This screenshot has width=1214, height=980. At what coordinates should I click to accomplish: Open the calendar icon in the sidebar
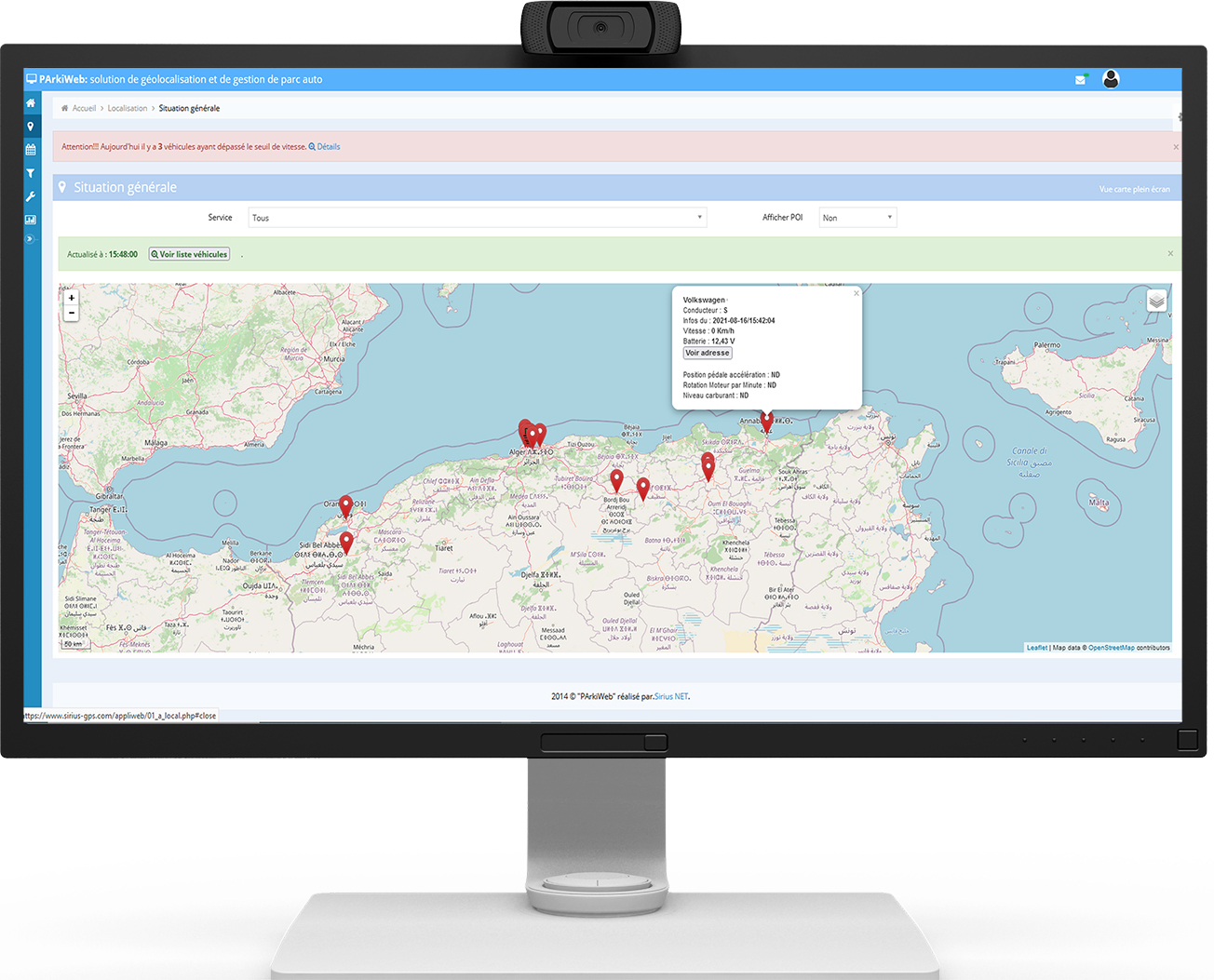[31, 150]
